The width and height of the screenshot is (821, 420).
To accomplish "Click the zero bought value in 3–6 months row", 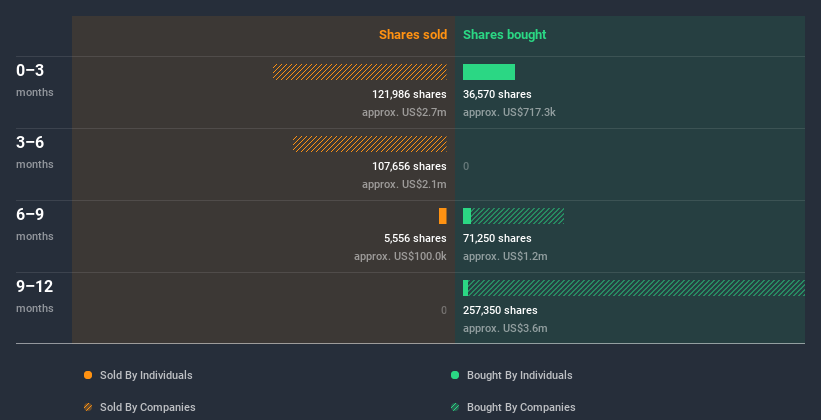I will click(466, 167).
